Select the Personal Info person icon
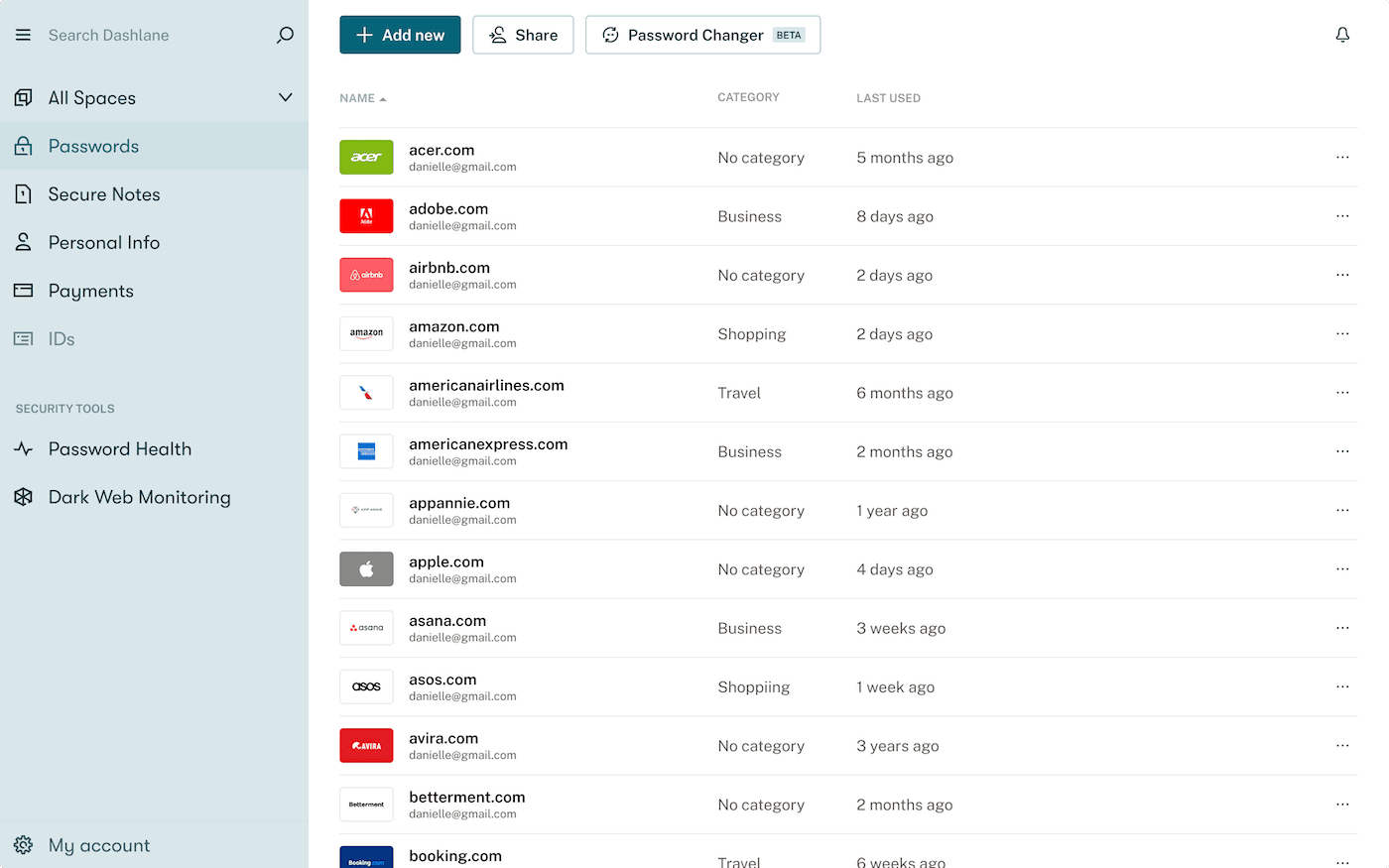Screen dimensions: 1389x868 tap(23, 242)
